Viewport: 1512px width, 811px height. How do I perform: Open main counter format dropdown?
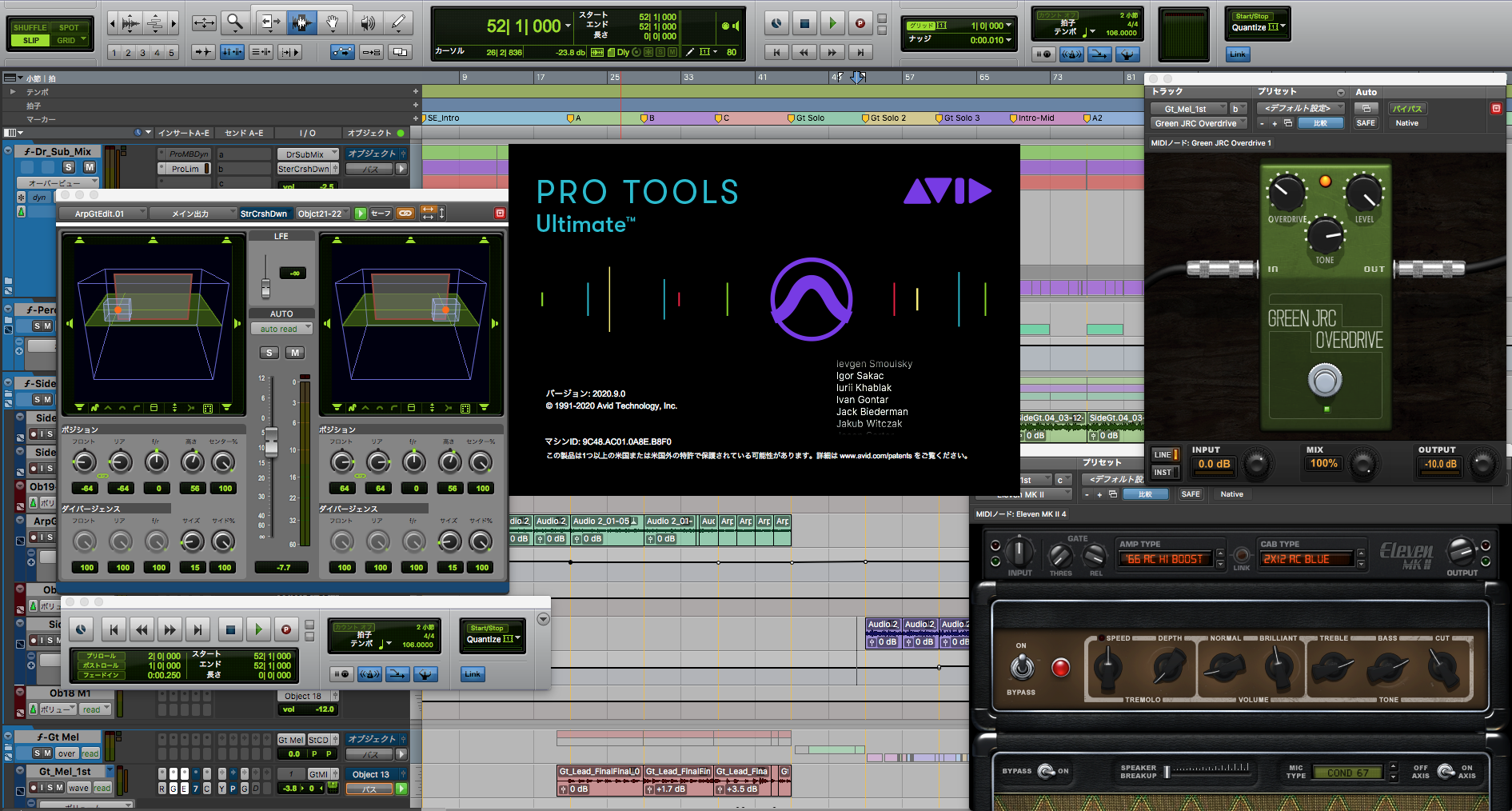click(x=568, y=26)
